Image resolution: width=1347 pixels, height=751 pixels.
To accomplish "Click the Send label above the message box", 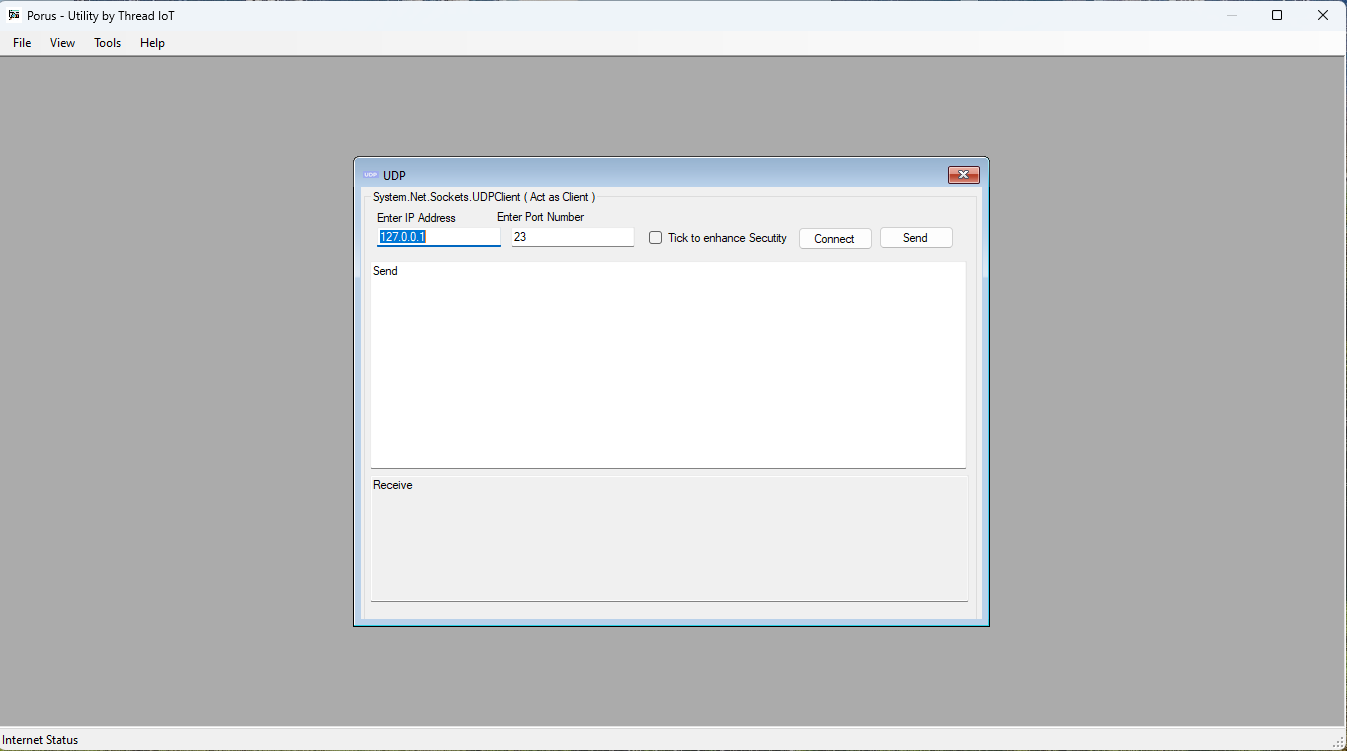I will [384, 270].
